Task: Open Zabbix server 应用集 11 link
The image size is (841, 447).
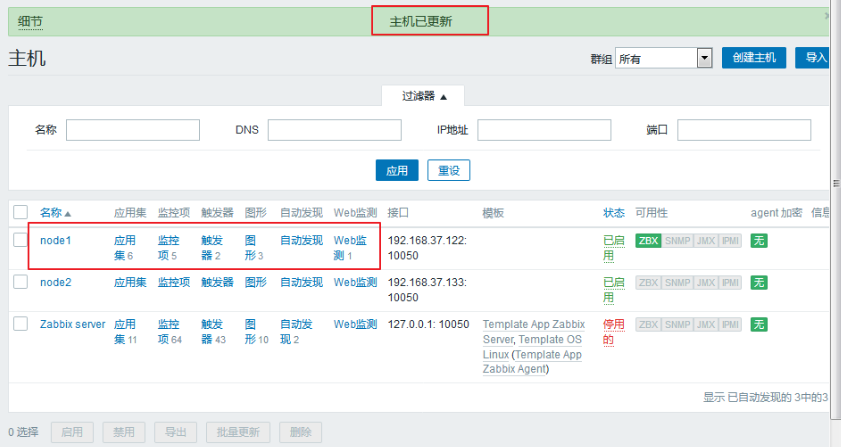Action: [126, 331]
